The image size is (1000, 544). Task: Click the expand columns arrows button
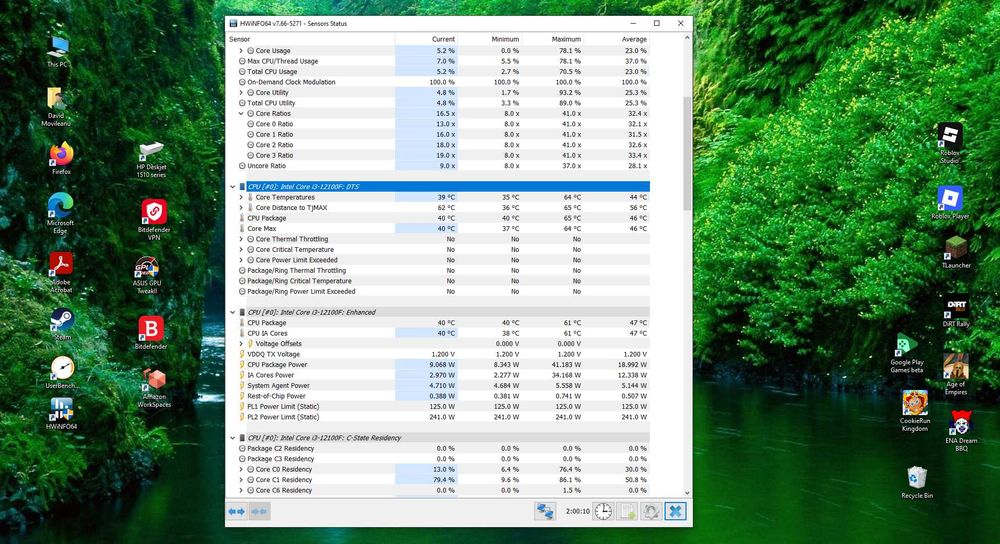point(237,511)
